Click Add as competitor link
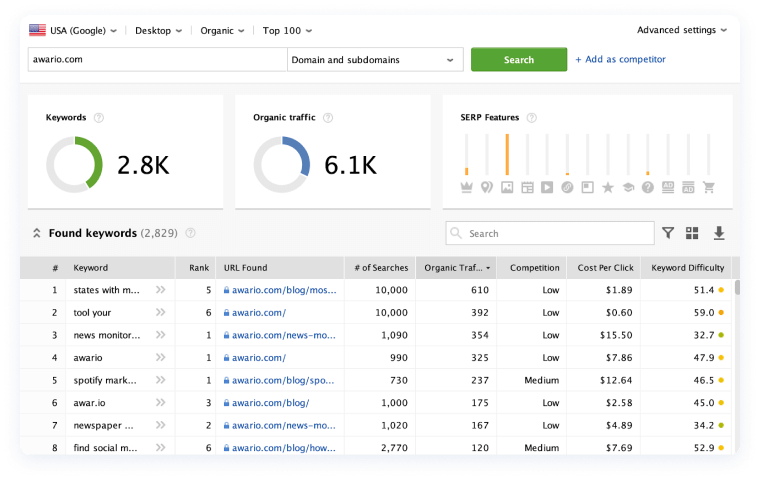Screen dimensions: 760x480 (x=620, y=60)
